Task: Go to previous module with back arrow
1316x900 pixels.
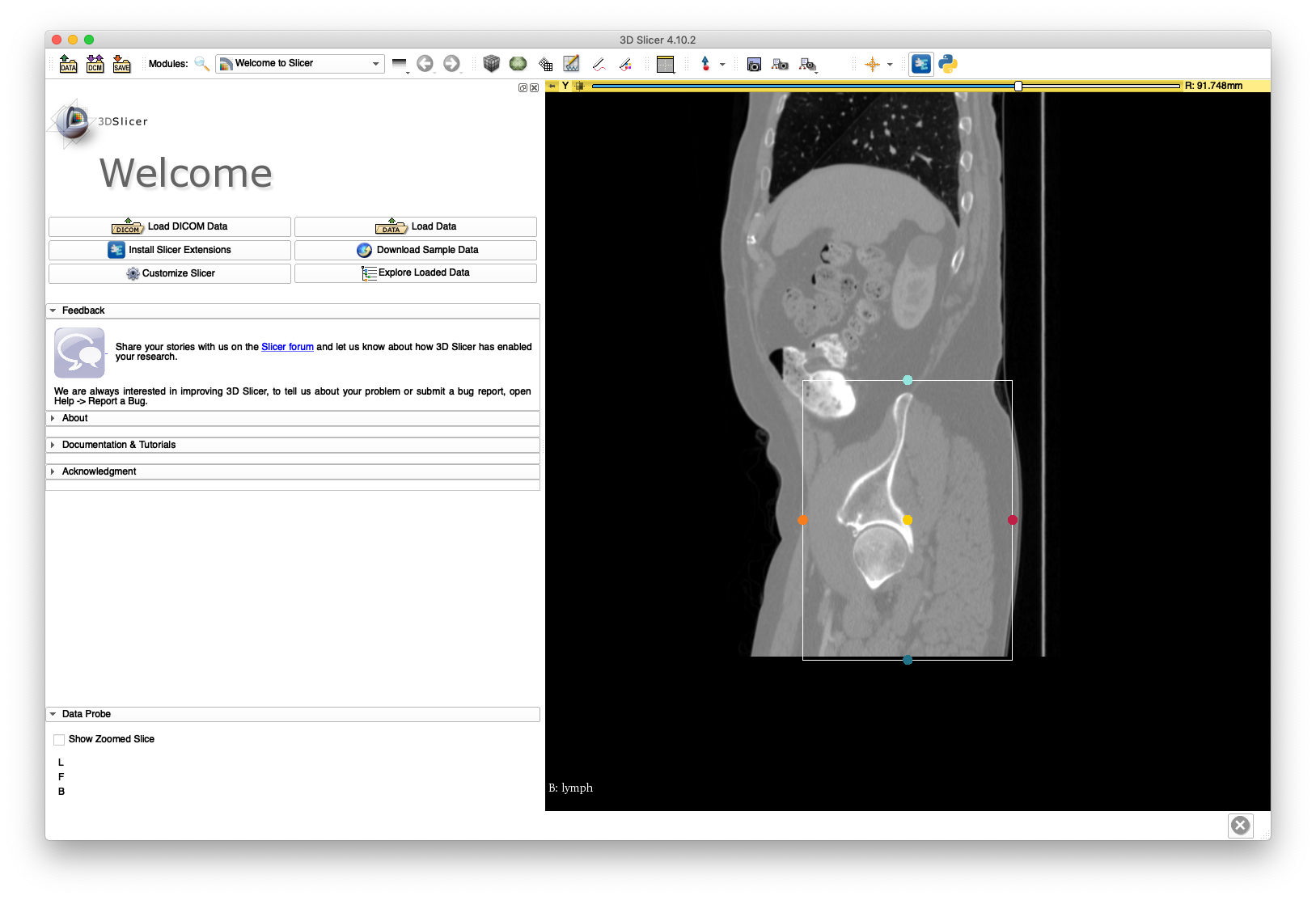Action: point(425,64)
